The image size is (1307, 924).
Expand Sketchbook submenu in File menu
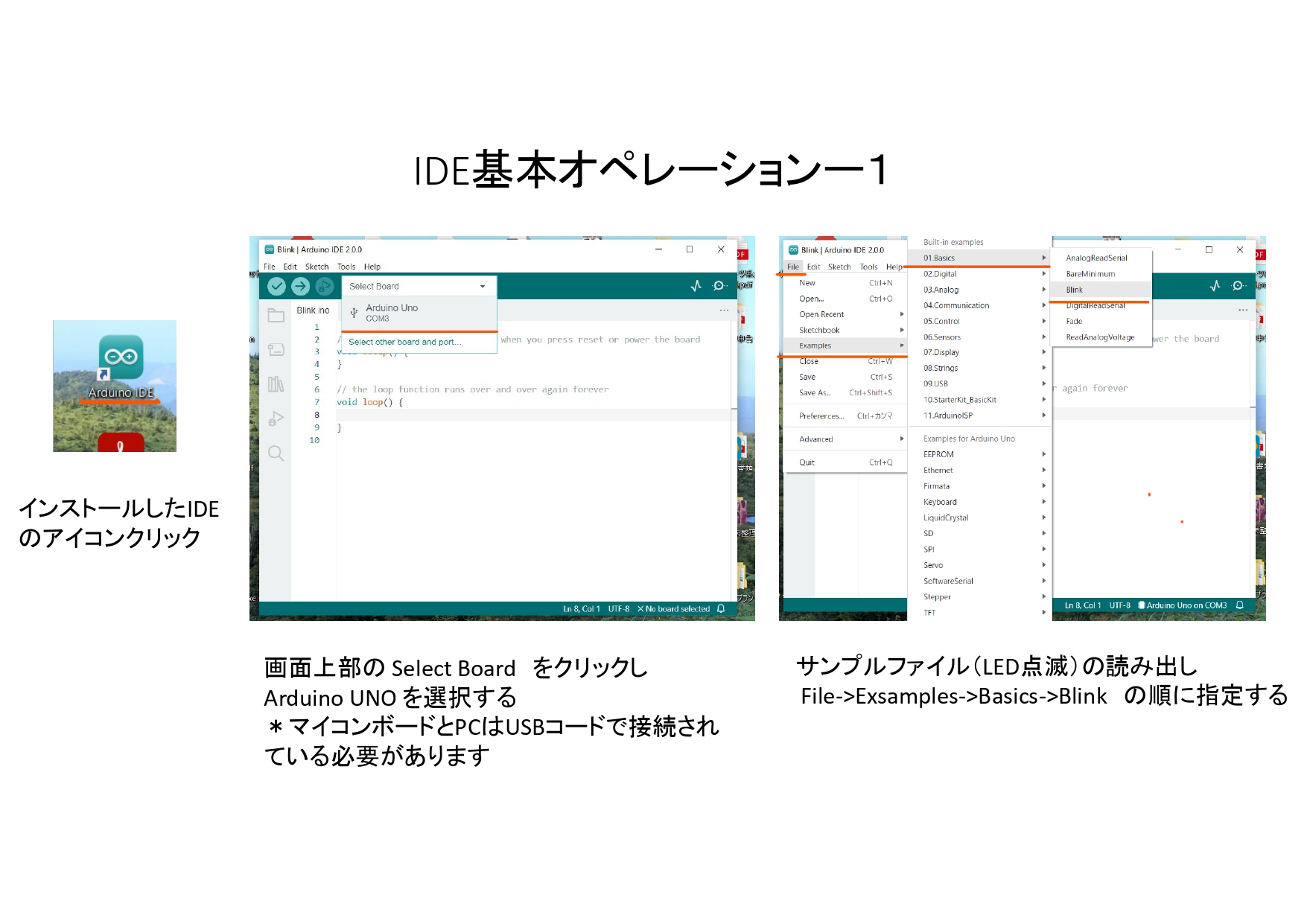click(845, 330)
